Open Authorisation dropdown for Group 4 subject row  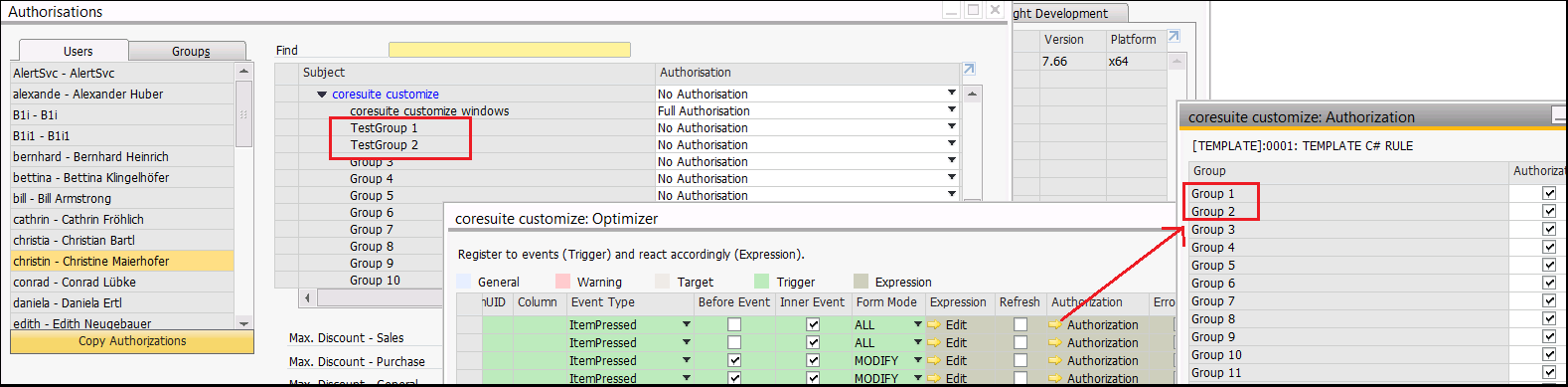tap(952, 177)
